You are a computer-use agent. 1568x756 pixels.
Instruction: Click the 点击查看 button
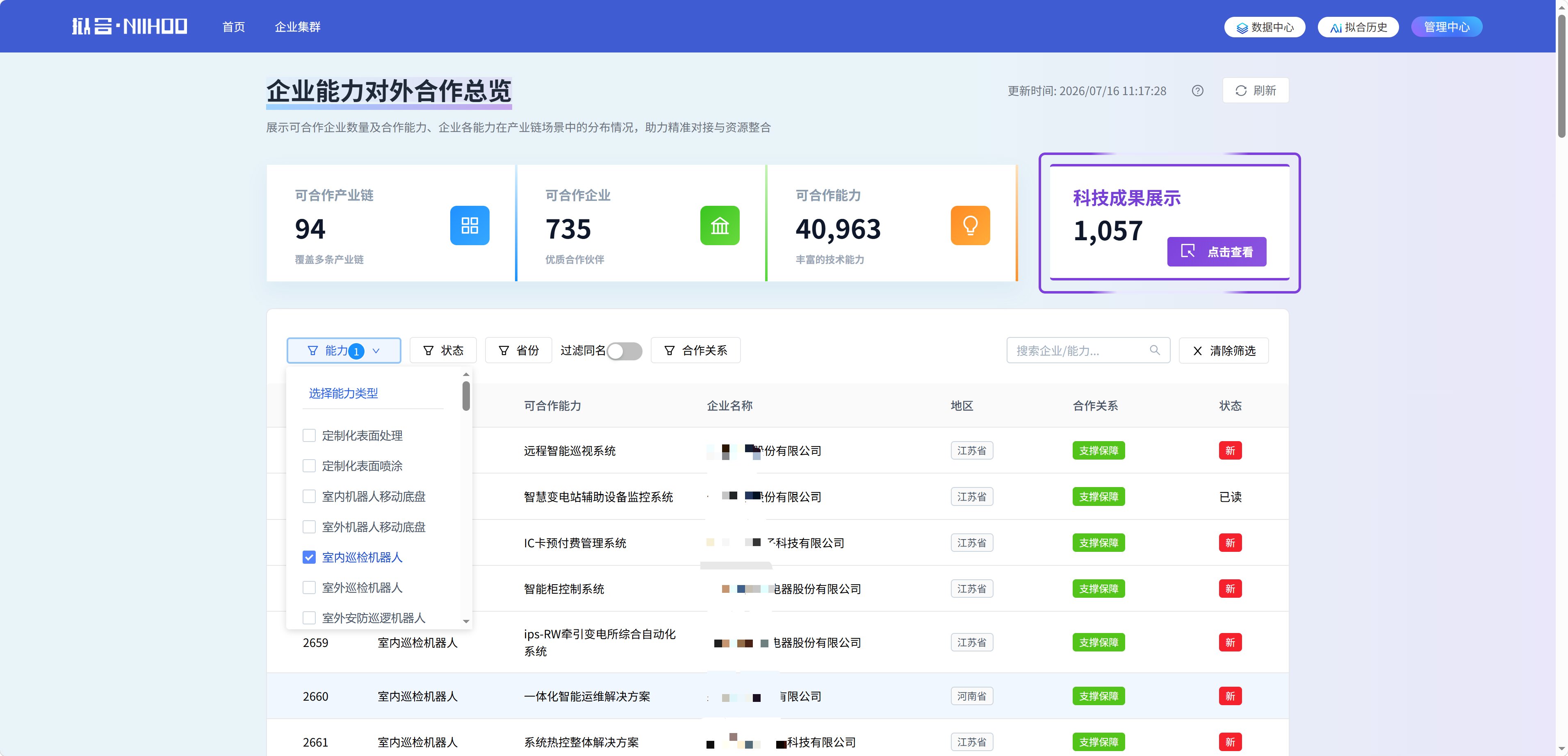1217,251
